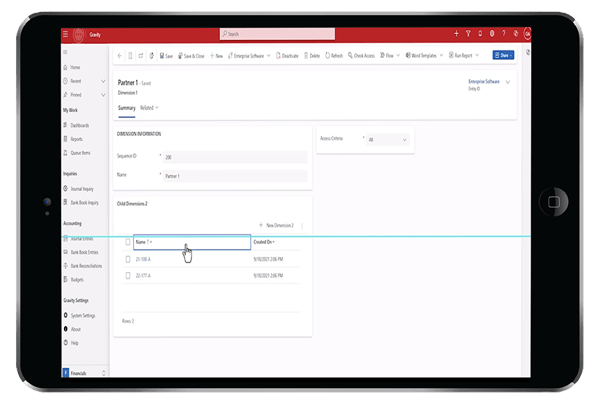
Task: Go back using the left arrow
Action: click(119, 56)
